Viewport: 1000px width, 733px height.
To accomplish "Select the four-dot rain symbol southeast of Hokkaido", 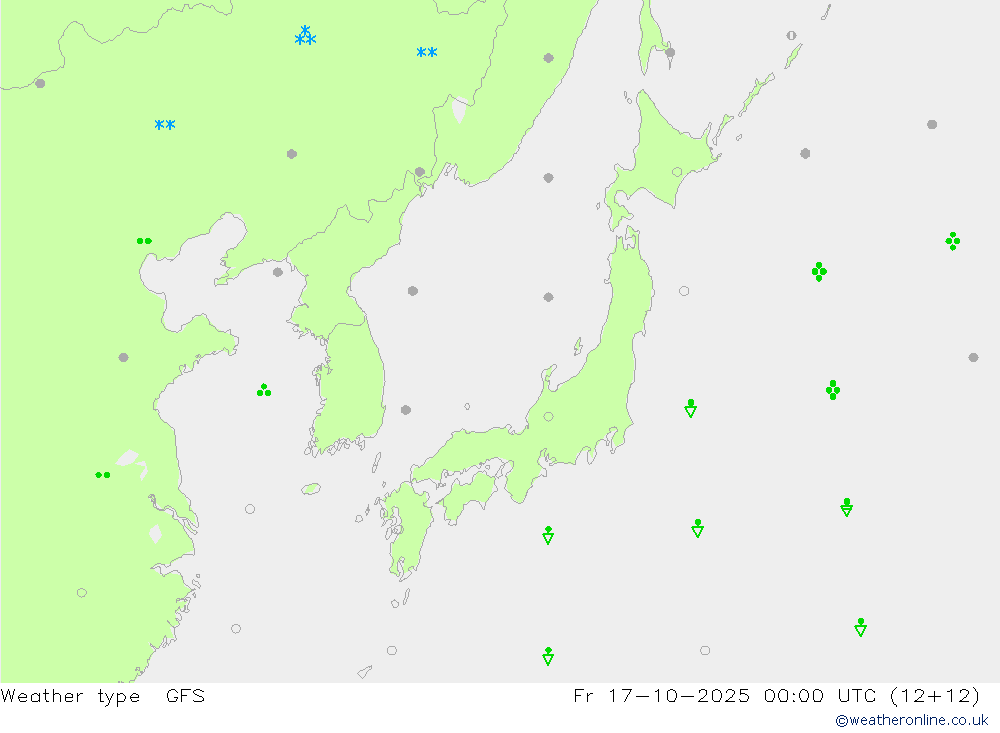I will [820, 272].
